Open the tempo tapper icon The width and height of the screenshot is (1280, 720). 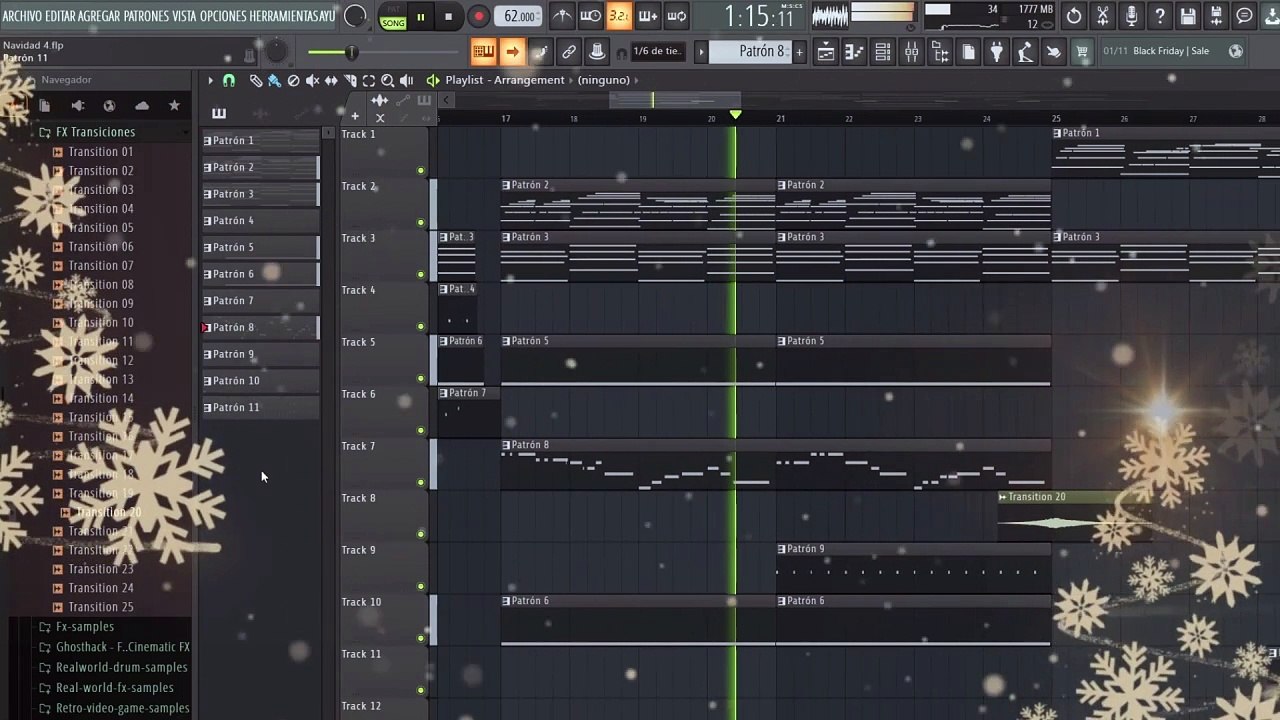[x=1025, y=52]
